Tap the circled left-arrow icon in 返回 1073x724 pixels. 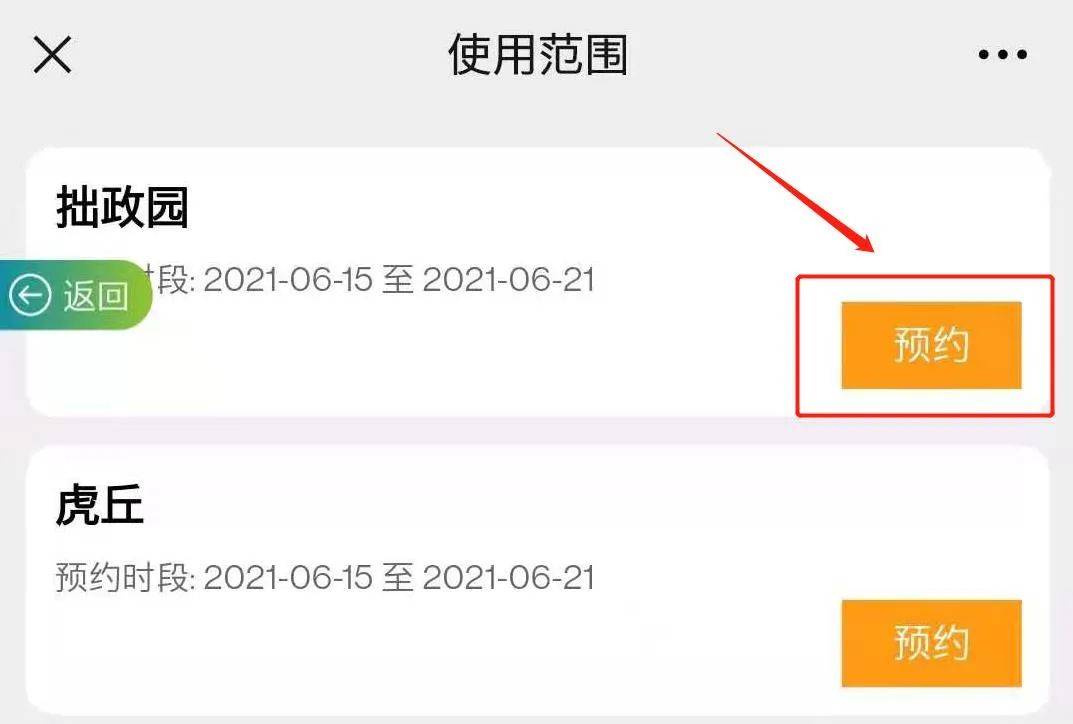(30, 296)
